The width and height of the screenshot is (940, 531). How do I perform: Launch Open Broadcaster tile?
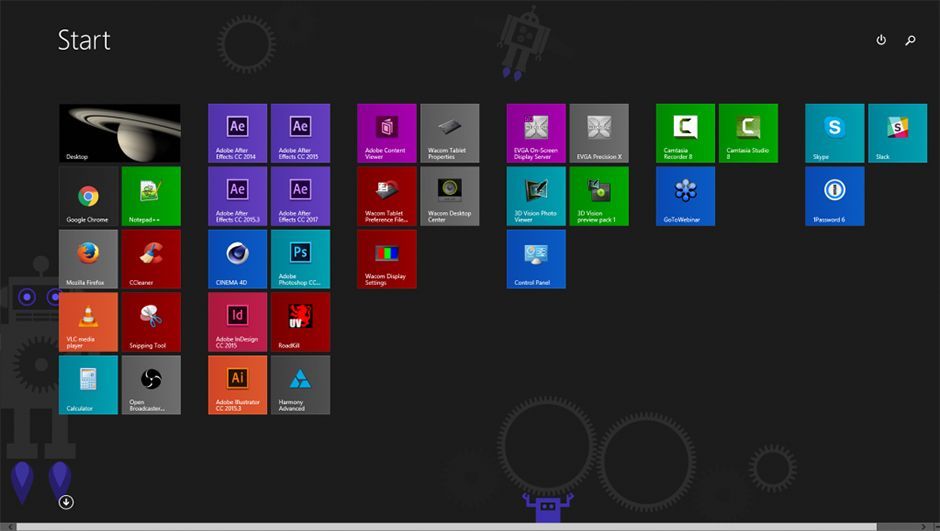(x=151, y=385)
